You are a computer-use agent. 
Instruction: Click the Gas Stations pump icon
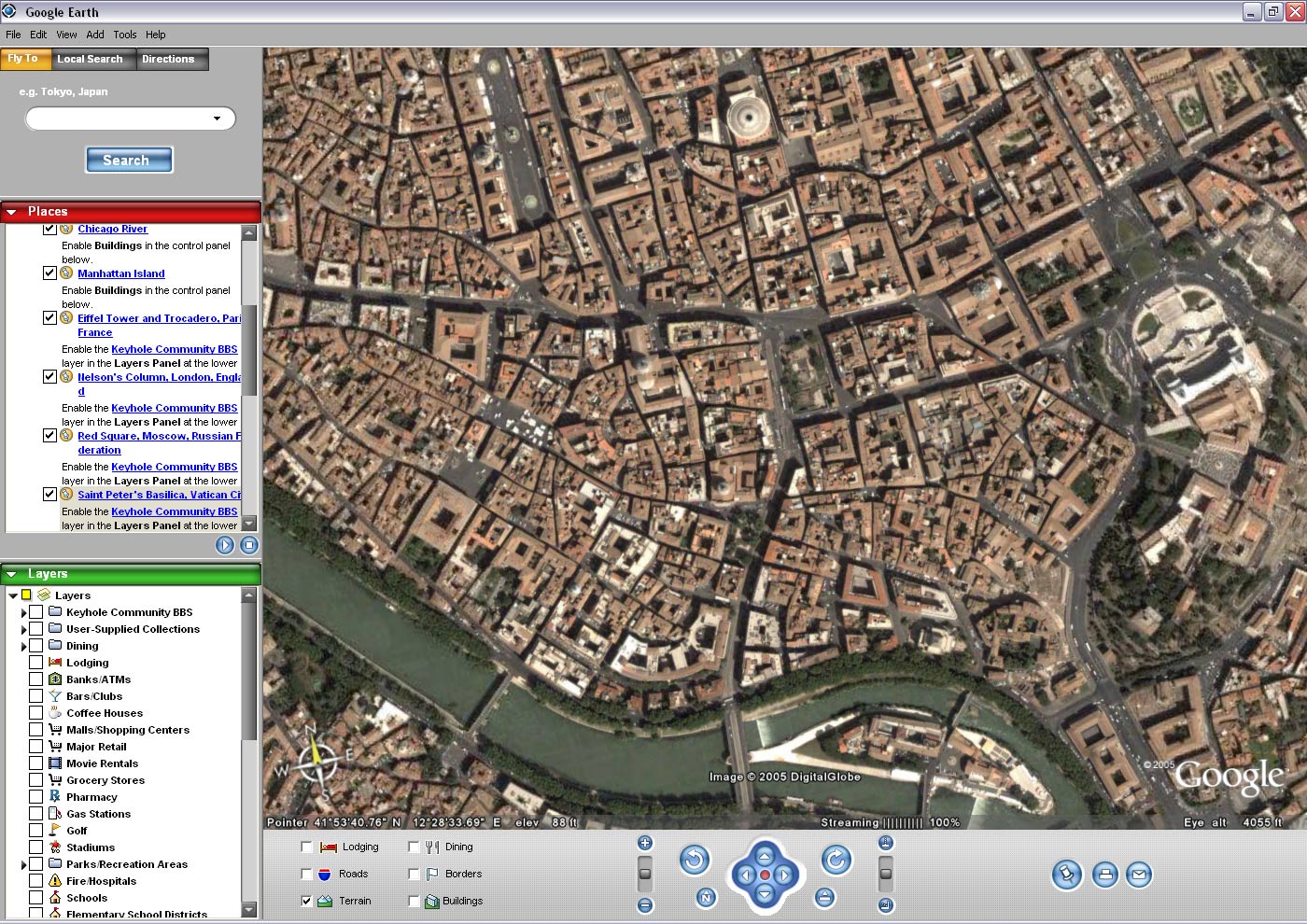point(55,814)
